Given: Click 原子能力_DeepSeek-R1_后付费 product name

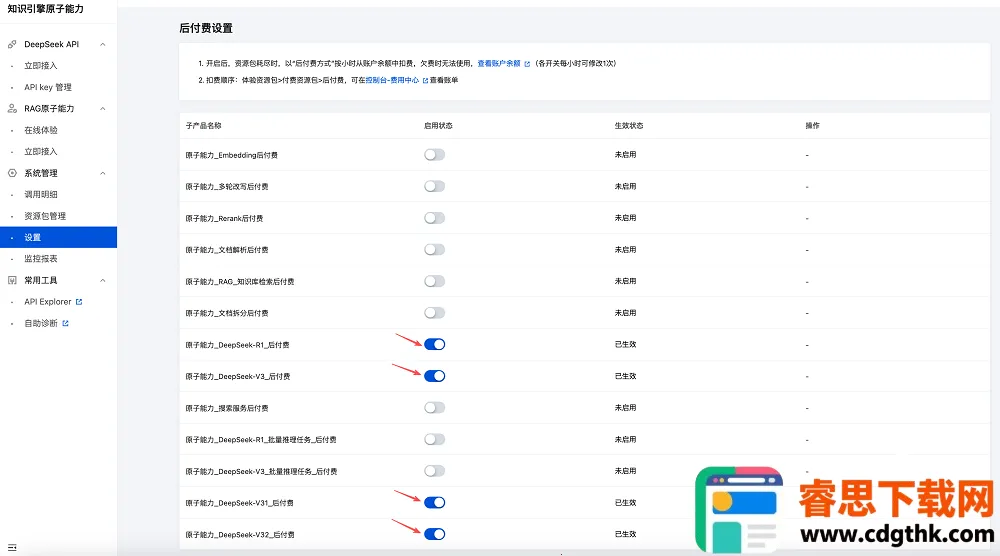Looking at the screenshot, I should click(237, 345).
